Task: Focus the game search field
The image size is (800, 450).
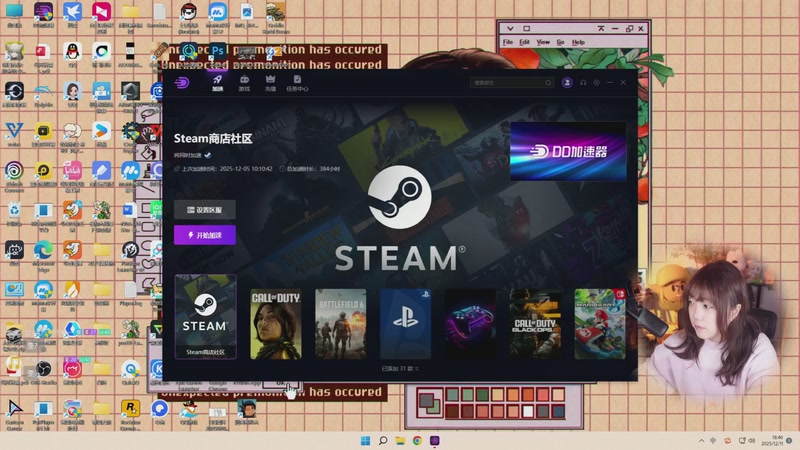Action: pos(511,83)
